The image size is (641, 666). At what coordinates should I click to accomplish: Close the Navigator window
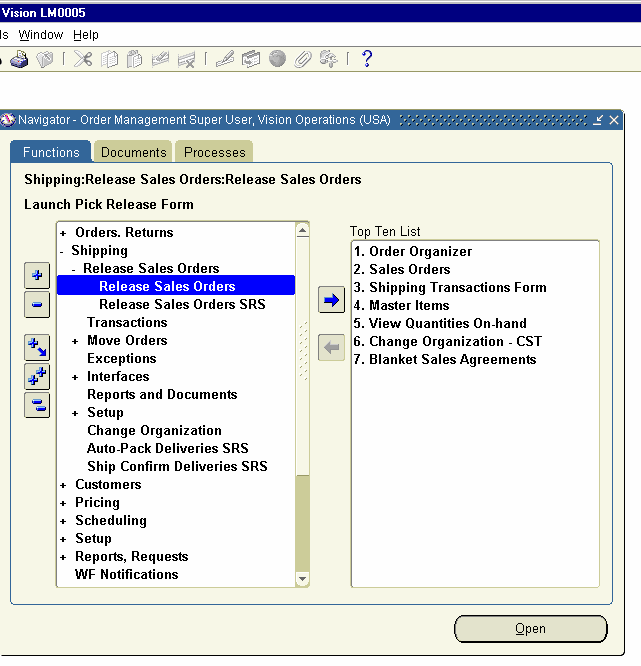[614, 120]
